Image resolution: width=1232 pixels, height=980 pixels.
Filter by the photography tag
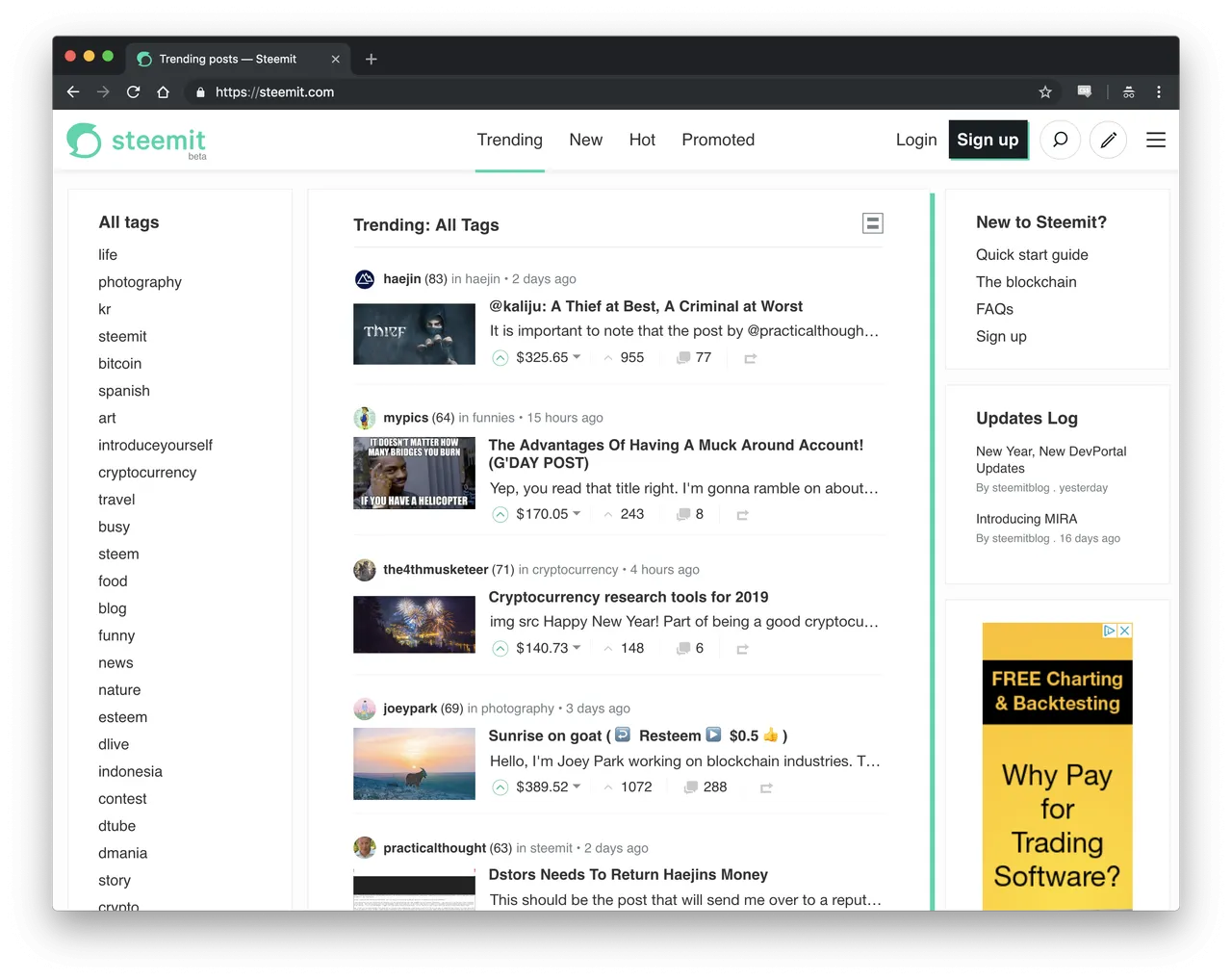point(140,282)
